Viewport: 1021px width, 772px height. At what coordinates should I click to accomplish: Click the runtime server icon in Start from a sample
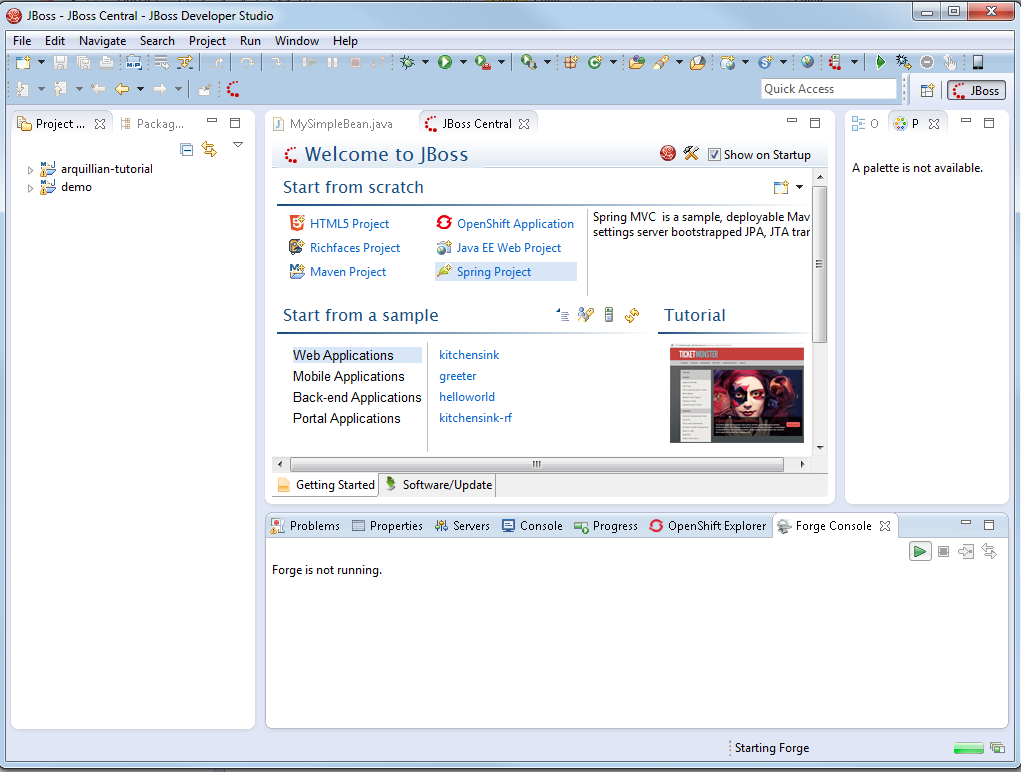pos(609,315)
